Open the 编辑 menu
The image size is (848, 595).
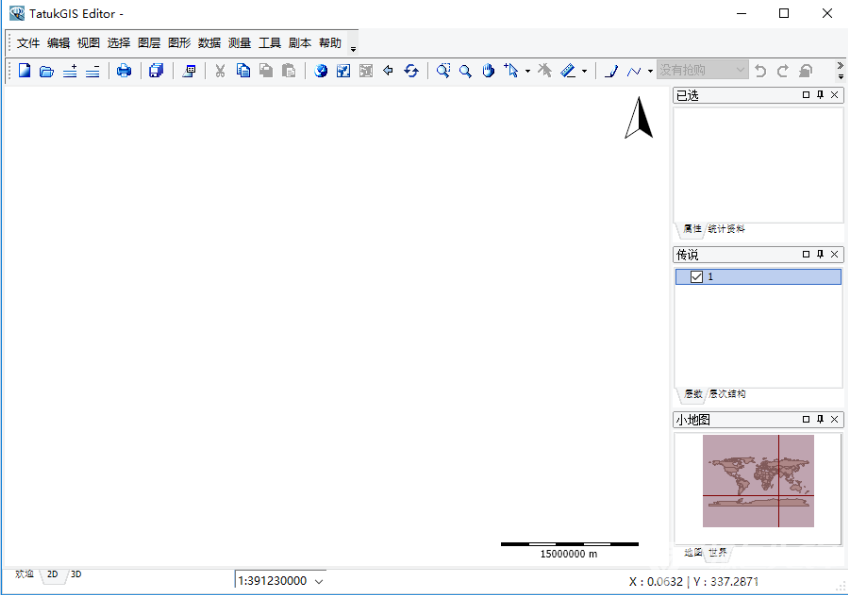58,43
